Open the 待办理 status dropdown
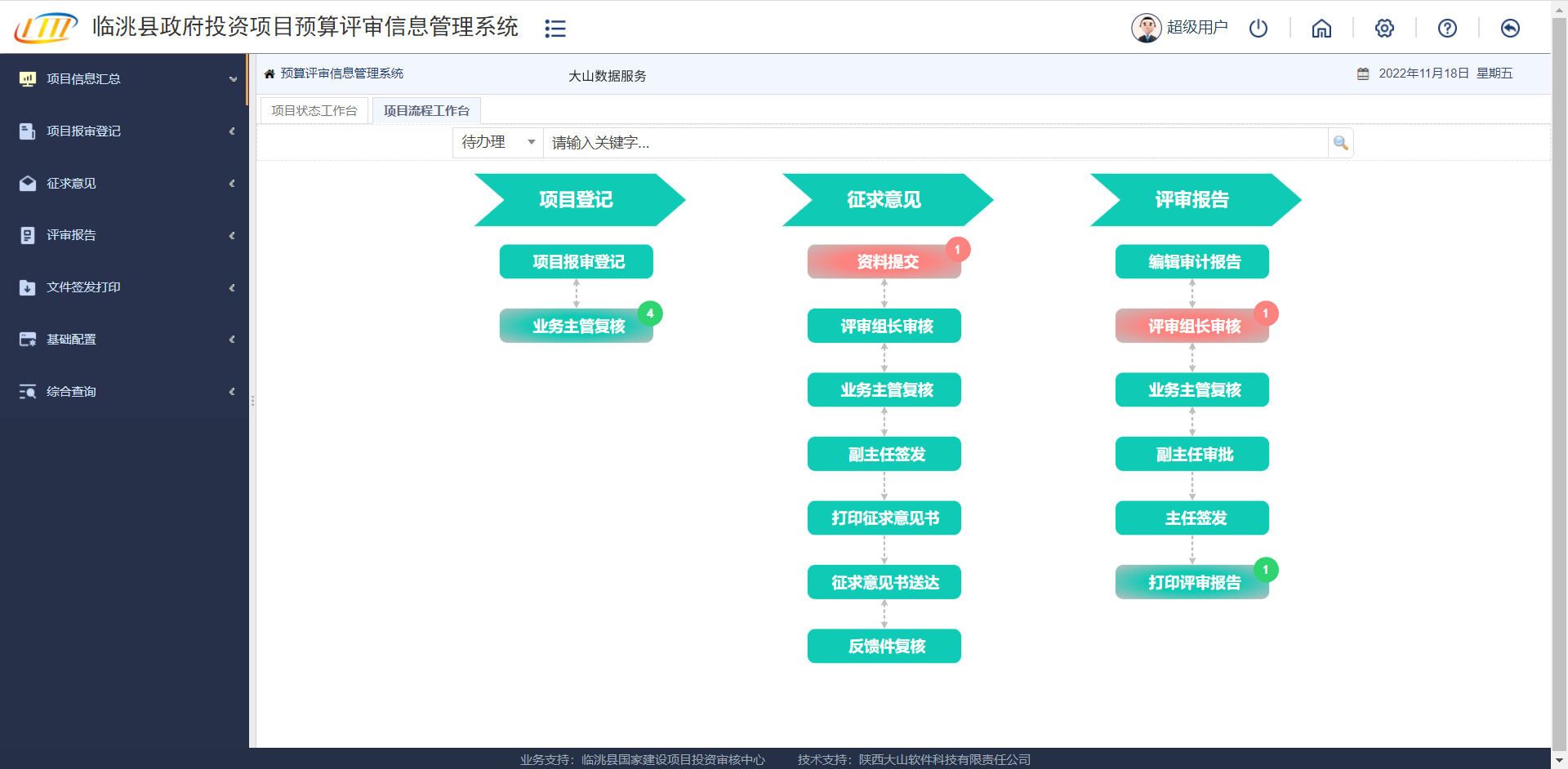The height and width of the screenshot is (769, 1568). click(x=498, y=143)
